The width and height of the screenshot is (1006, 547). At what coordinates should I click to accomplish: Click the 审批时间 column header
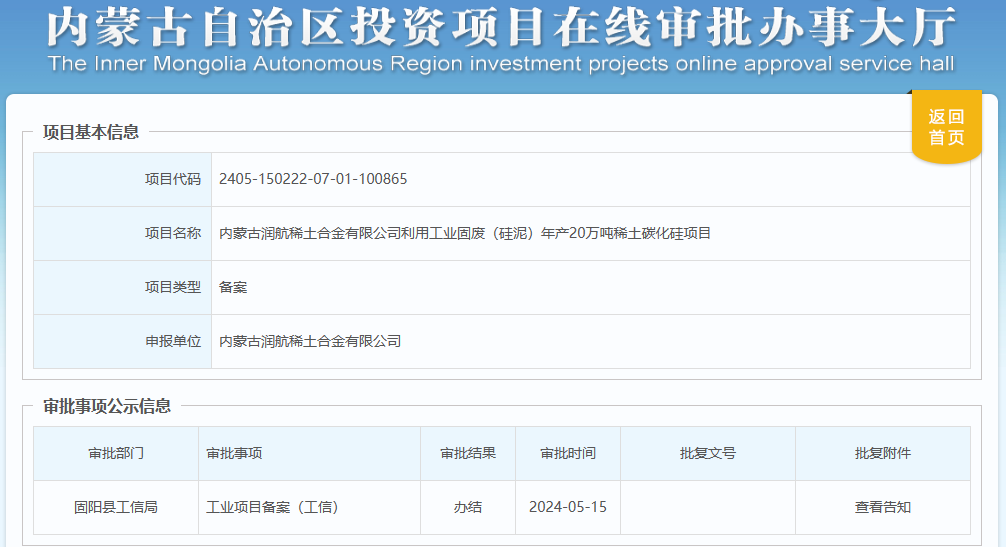(568, 453)
